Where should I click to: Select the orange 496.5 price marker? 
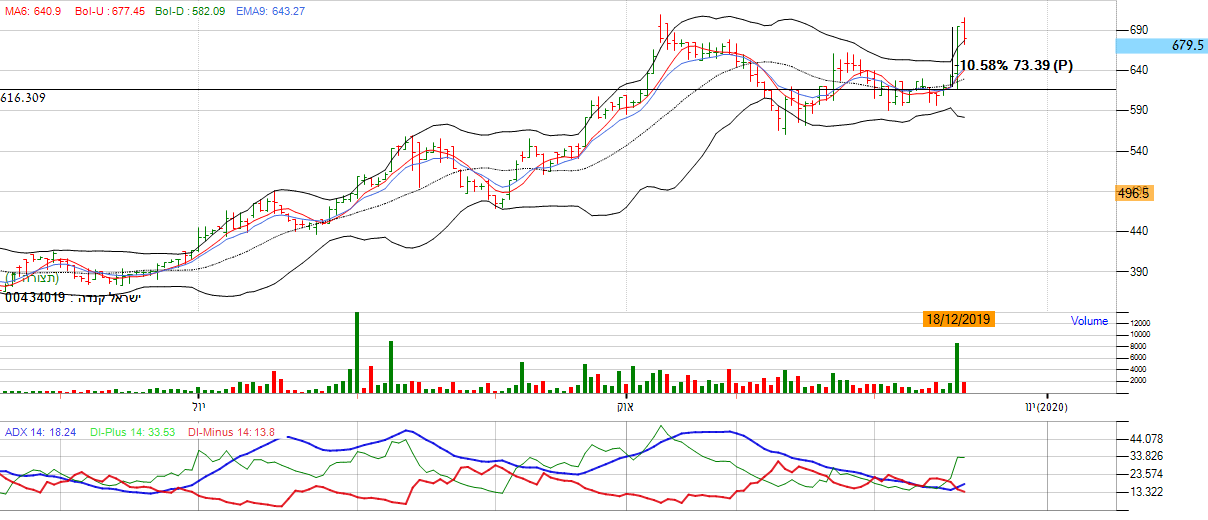tap(1134, 193)
